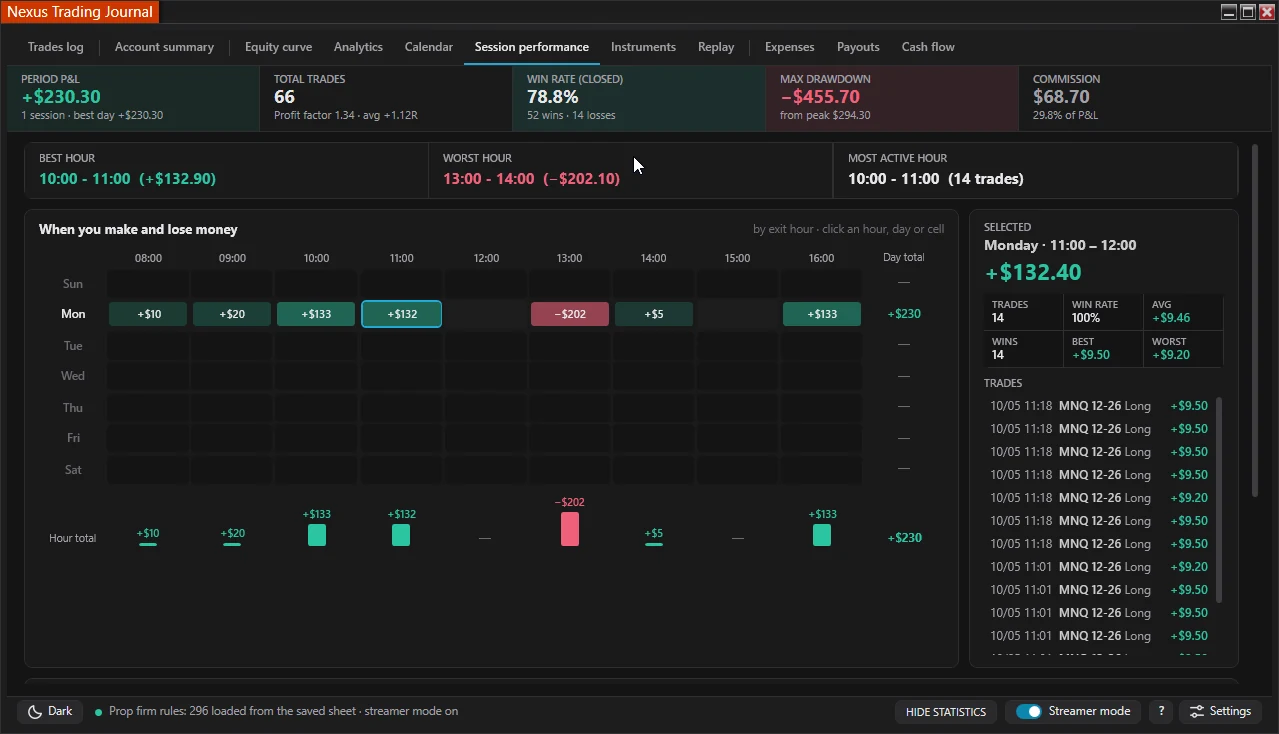Click the trades list scrollbar in Selected panel

pyautogui.click(x=1218, y=500)
